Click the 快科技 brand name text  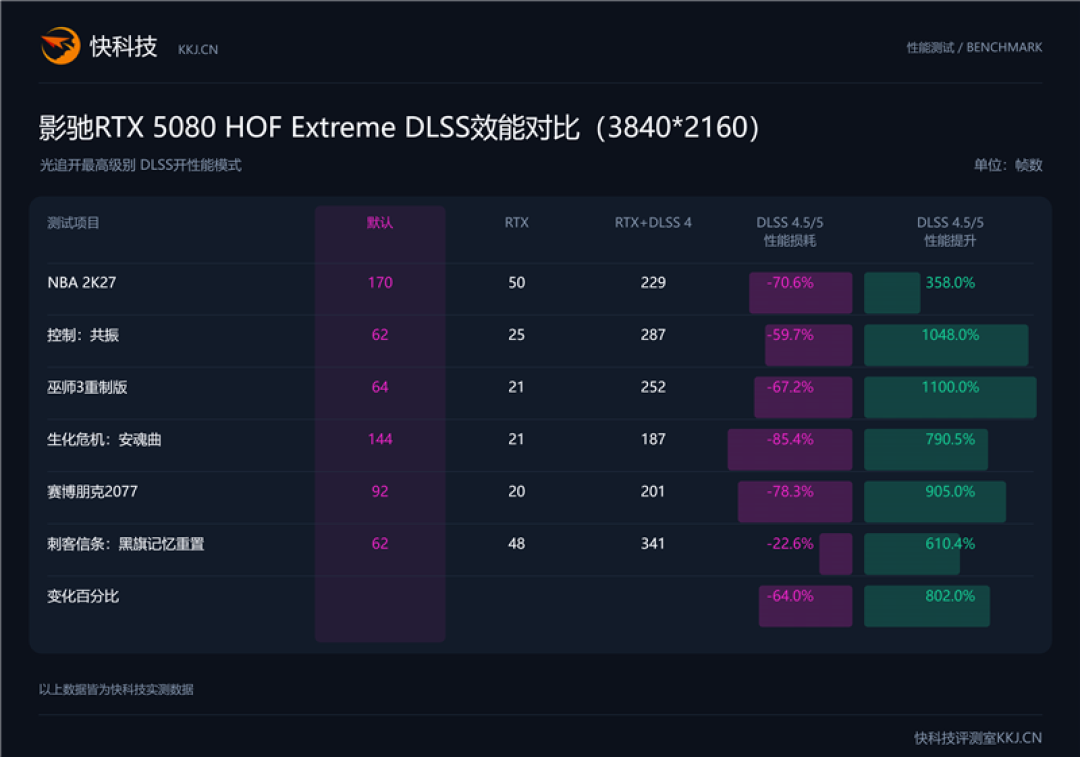(x=124, y=47)
